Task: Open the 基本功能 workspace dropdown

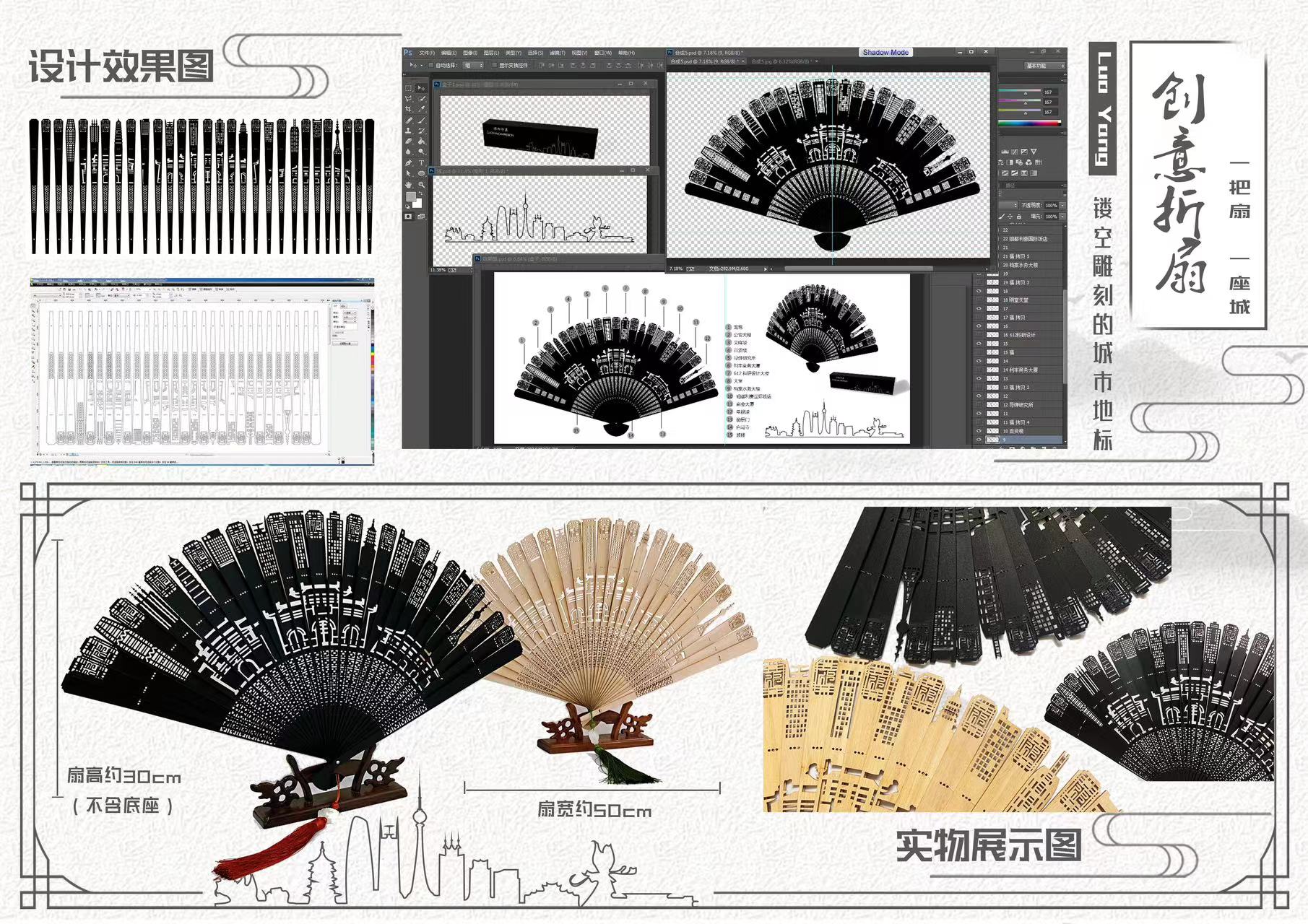Action: coord(1044,66)
